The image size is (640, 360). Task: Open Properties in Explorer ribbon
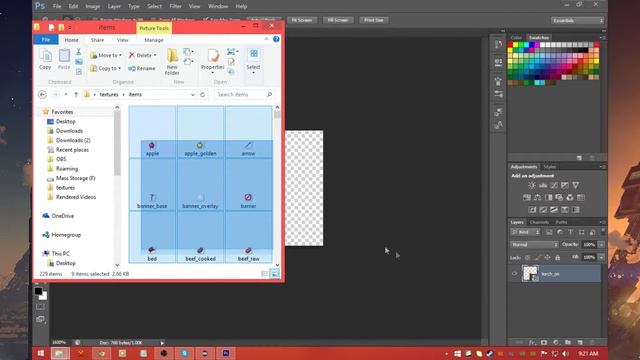tap(213, 60)
